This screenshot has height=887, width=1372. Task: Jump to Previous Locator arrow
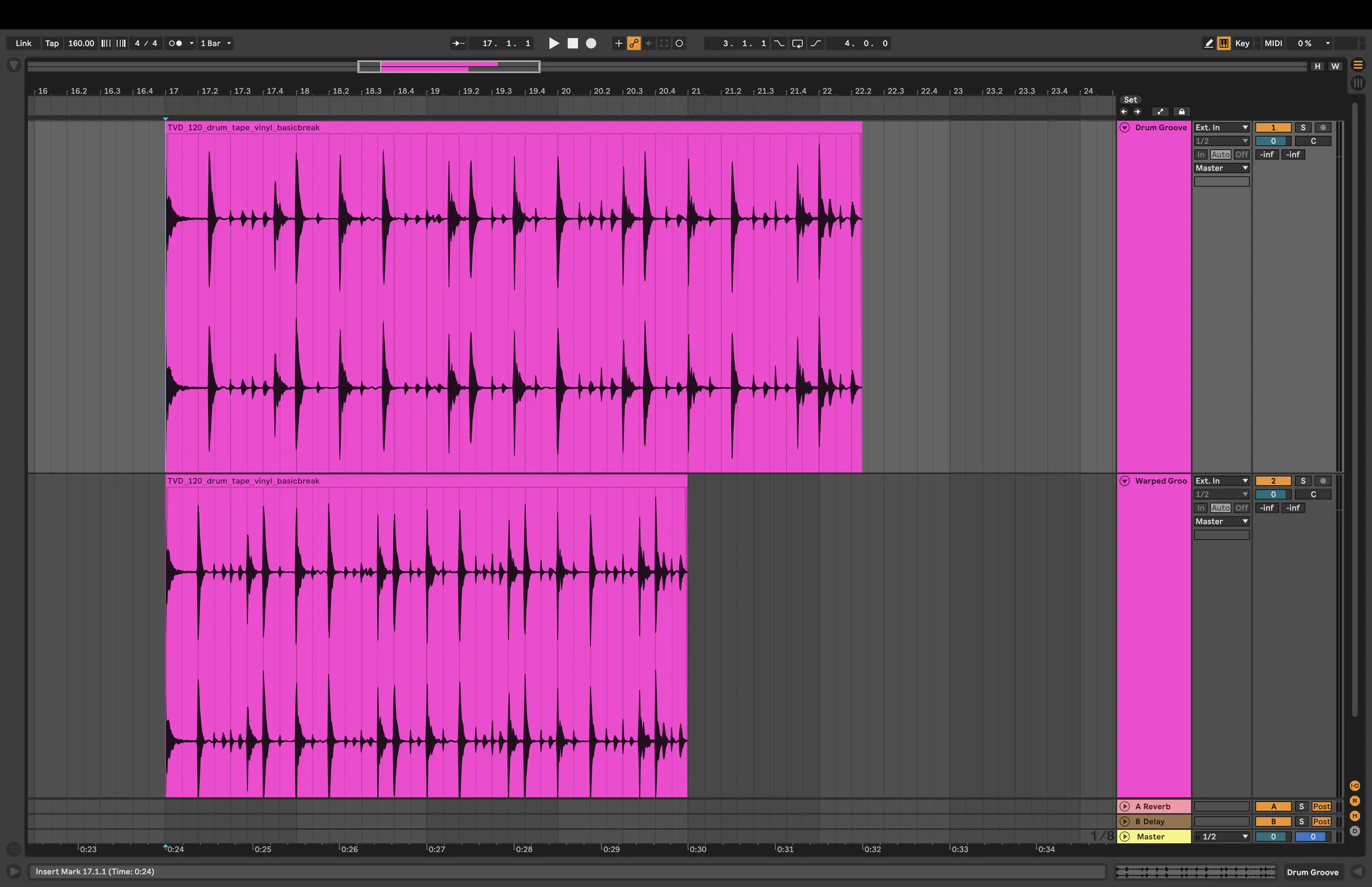tap(1124, 112)
